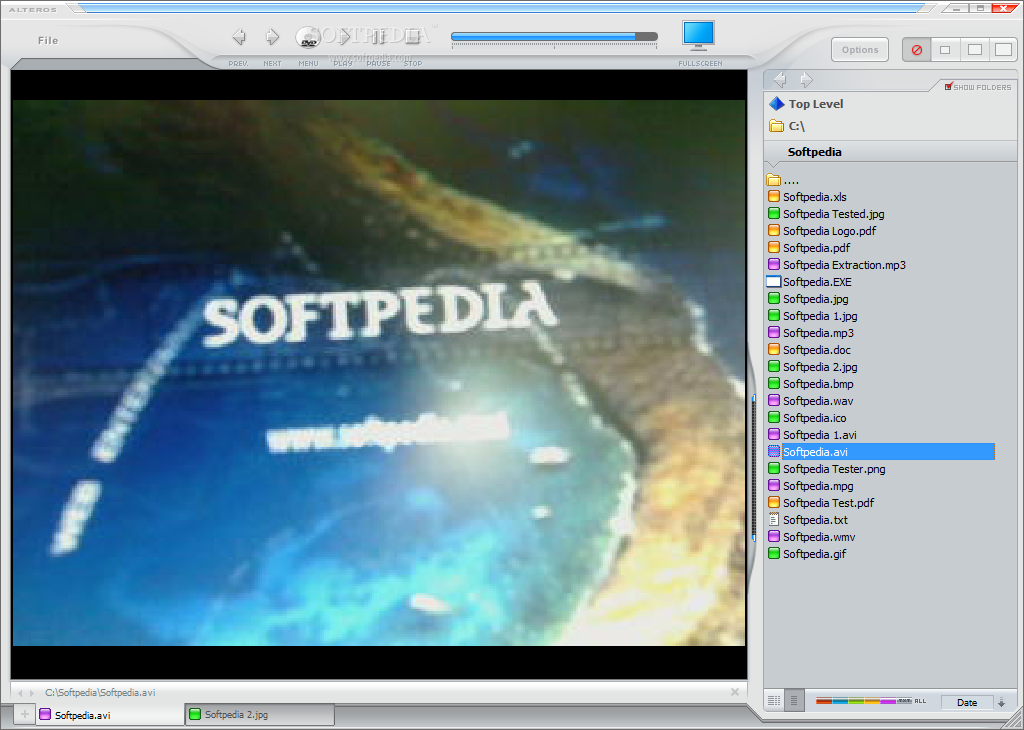Select the large viewer size icon
Viewport: 1024px width, 730px height.
[x=1003, y=50]
